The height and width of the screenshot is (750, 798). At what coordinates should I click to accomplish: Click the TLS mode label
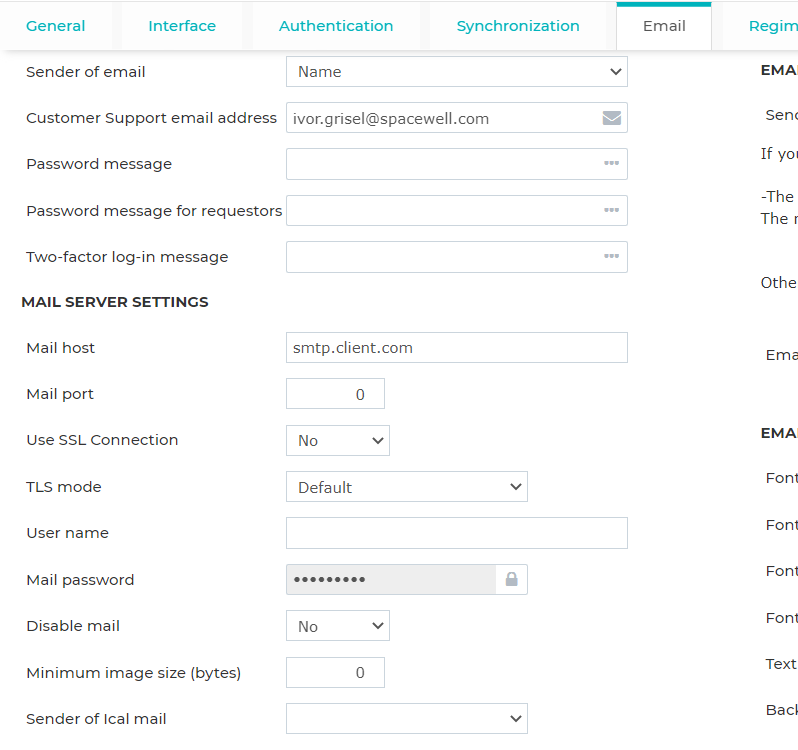[64, 487]
